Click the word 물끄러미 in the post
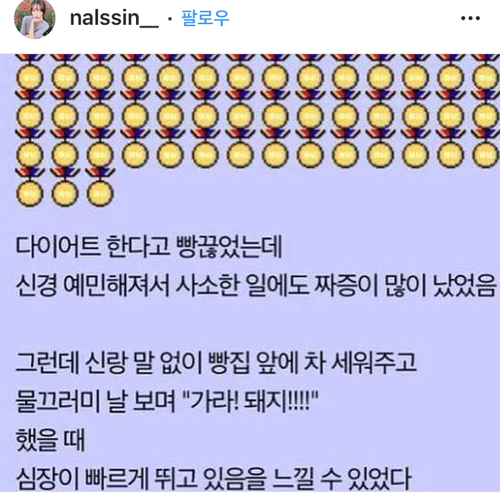 58,401
